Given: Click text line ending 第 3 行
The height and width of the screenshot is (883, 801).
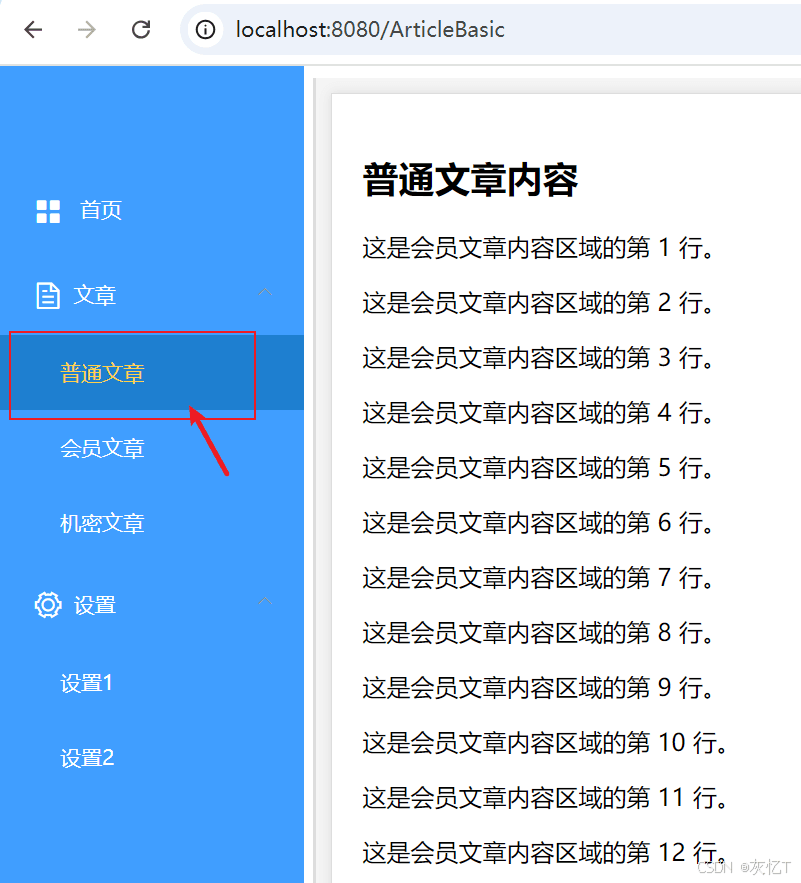Looking at the screenshot, I should (538, 358).
